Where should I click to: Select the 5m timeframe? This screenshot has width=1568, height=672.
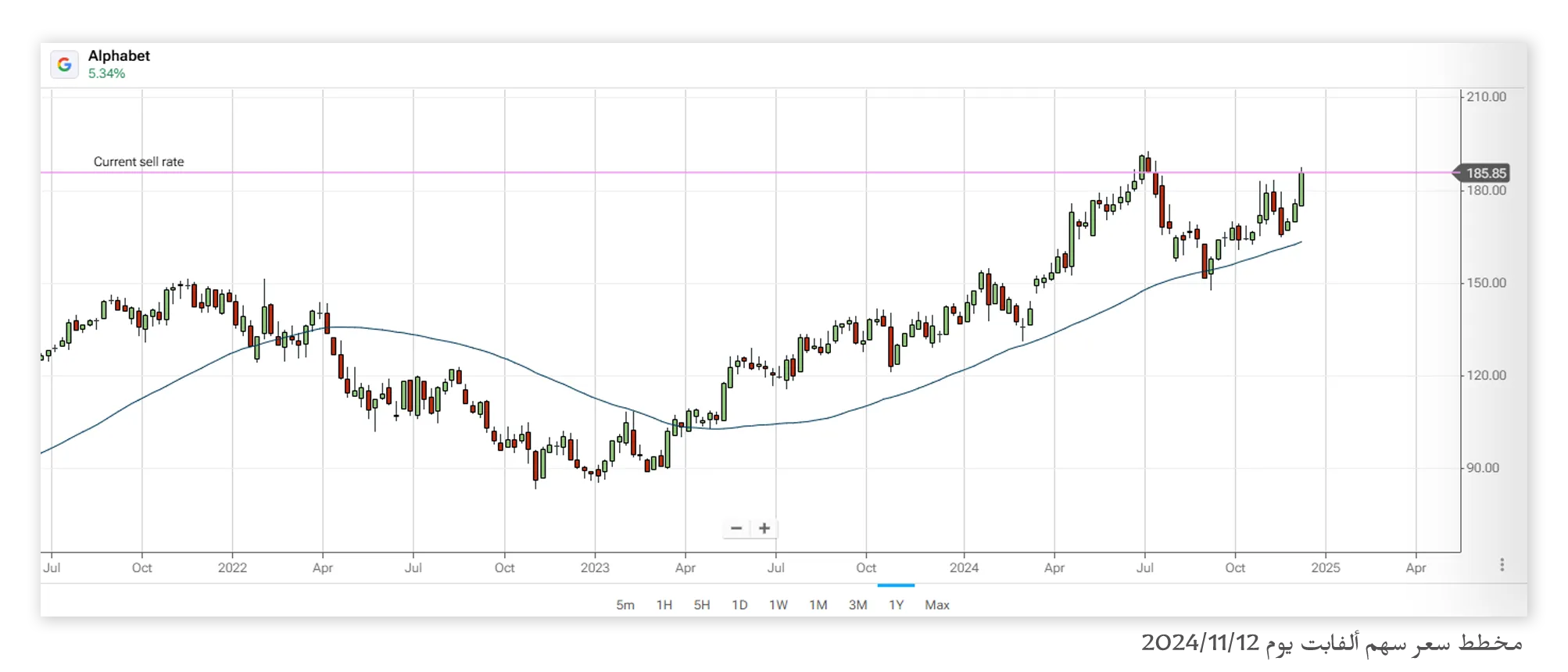pyautogui.click(x=625, y=605)
